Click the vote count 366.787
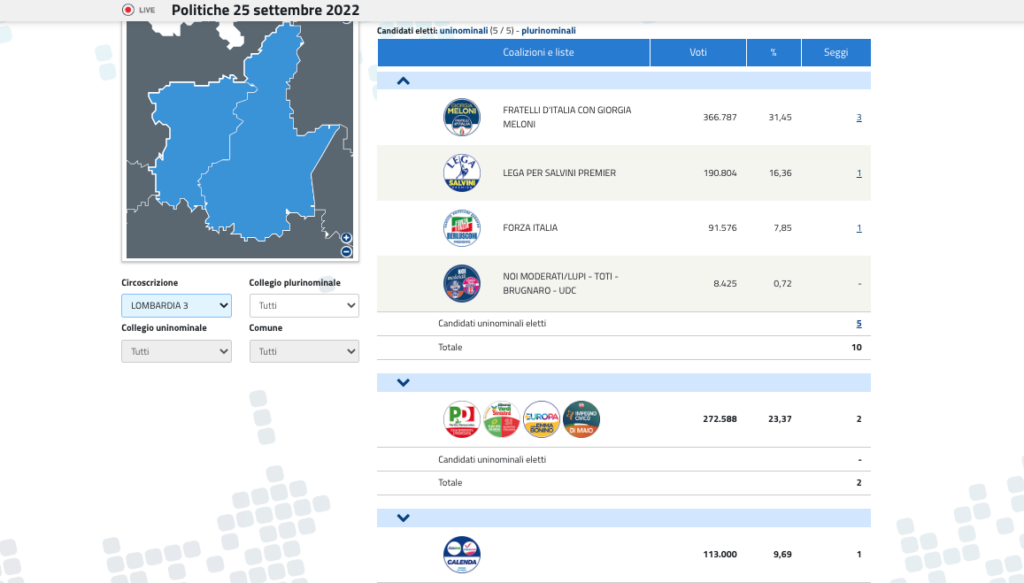This screenshot has width=1024, height=583. click(x=720, y=118)
